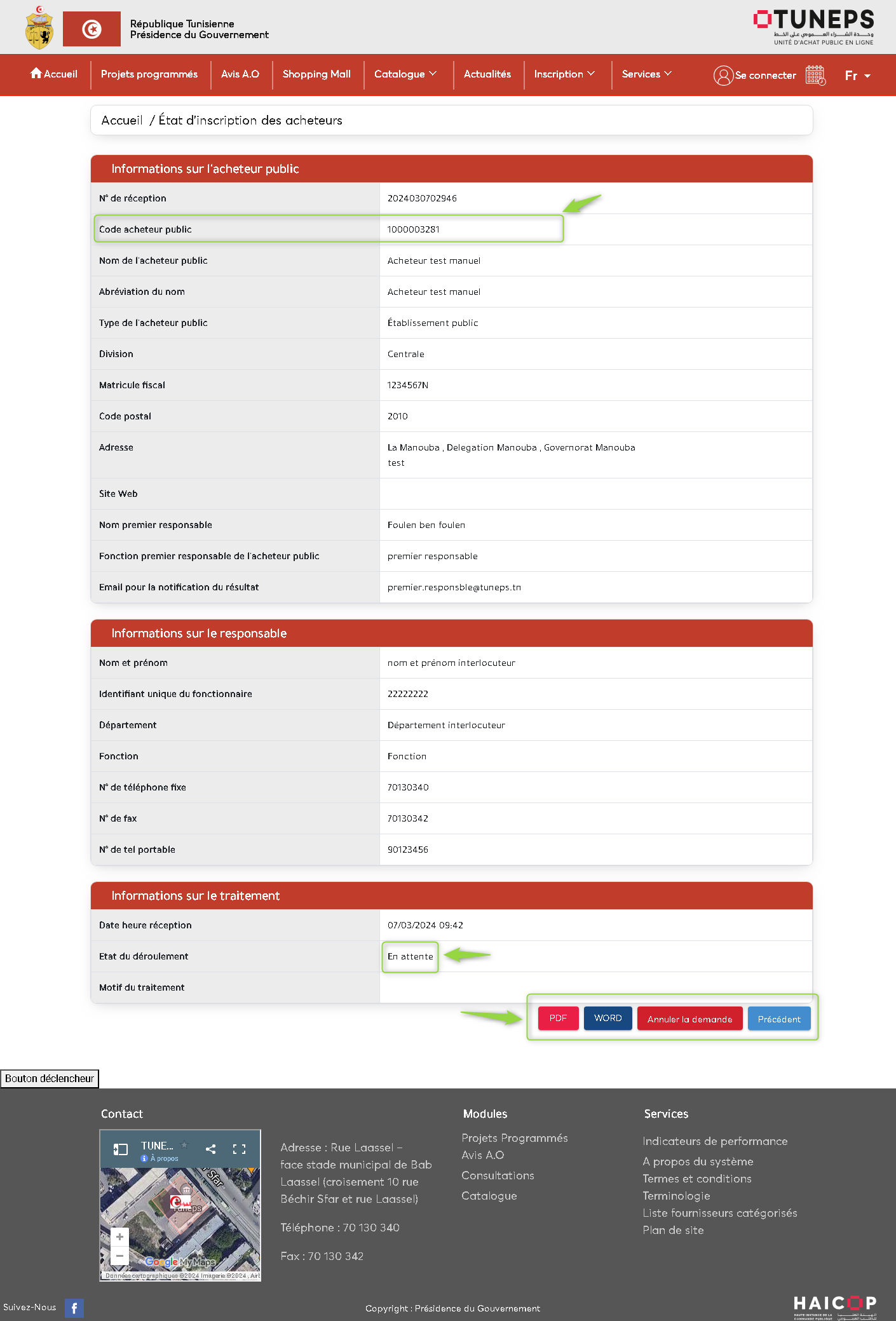The width and height of the screenshot is (896, 1321).
Task: Open the Fr language selector
Action: 857,76
